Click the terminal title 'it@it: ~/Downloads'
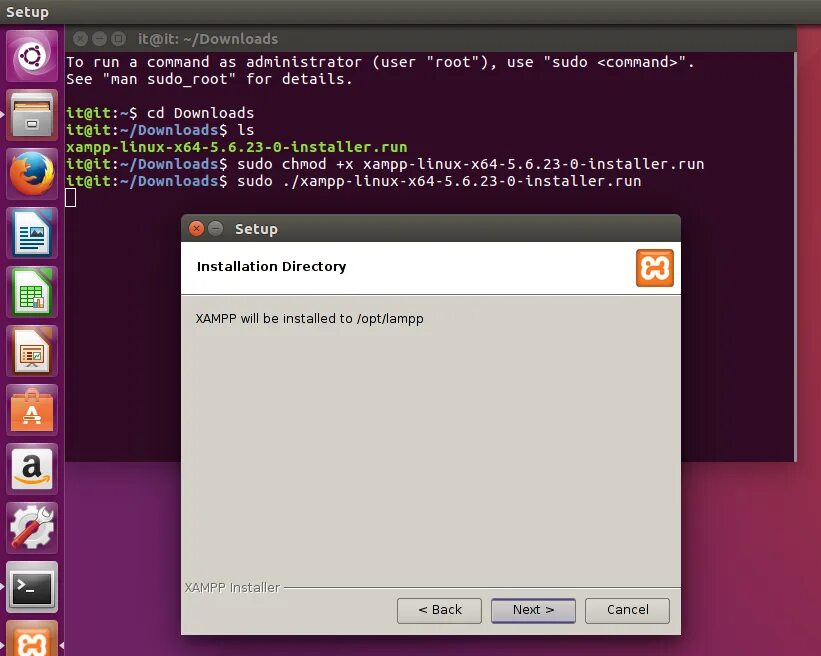The height and width of the screenshot is (656, 821). pyautogui.click(x=208, y=39)
